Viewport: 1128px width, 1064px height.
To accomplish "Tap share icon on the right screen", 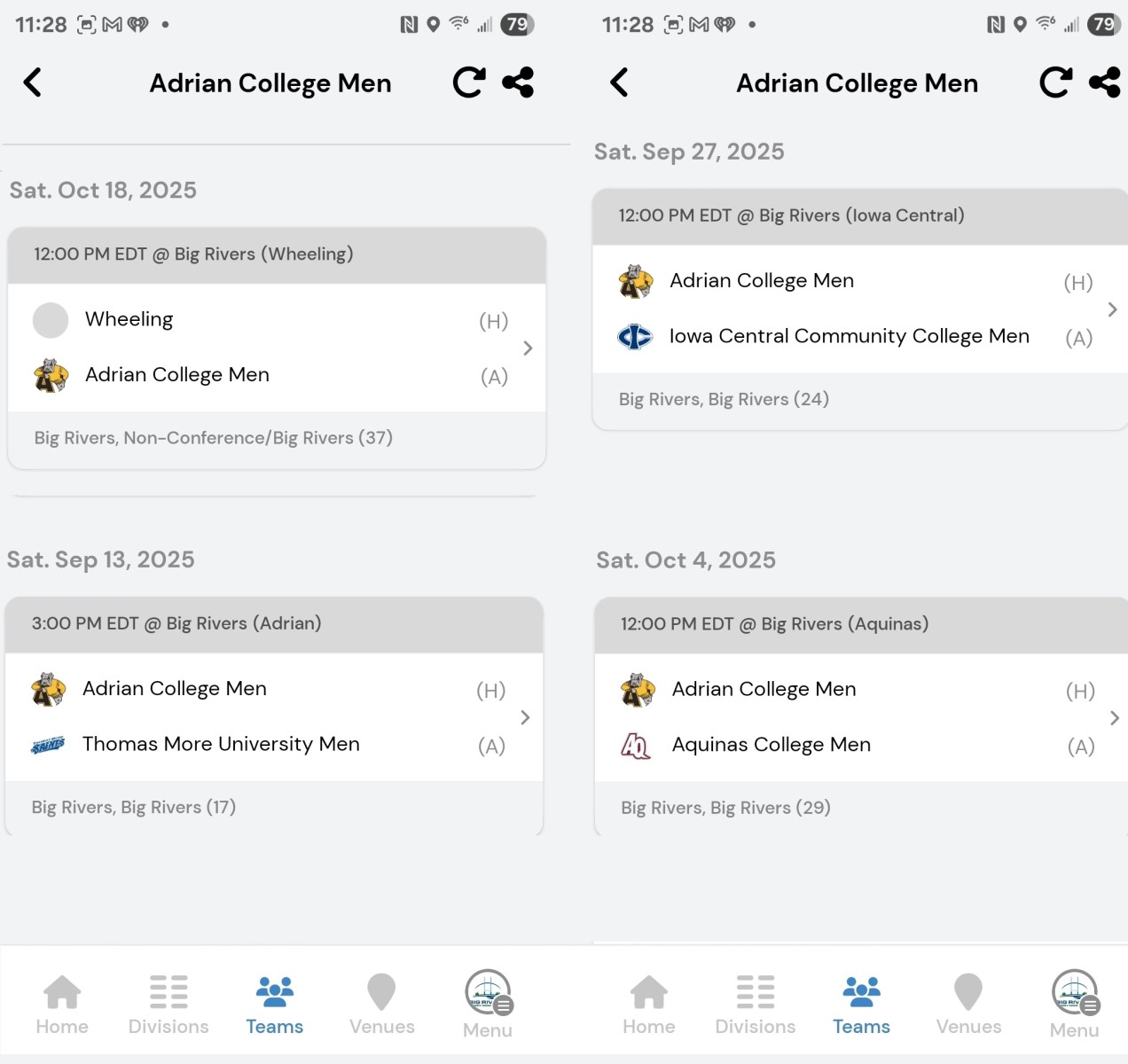I will (x=1104, y=82).
